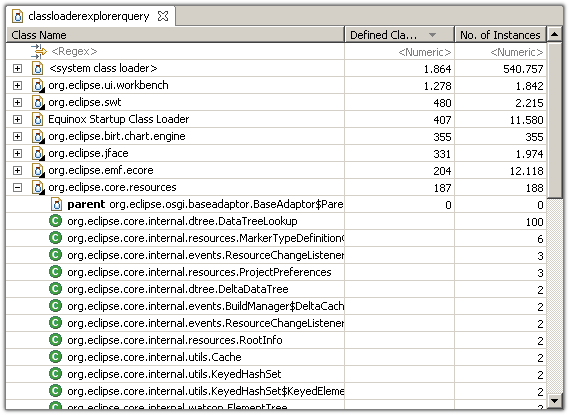The width and height of the screenshot is (569, 415).
Task: Select the org.eclipse.swt row
Action: 276,102
